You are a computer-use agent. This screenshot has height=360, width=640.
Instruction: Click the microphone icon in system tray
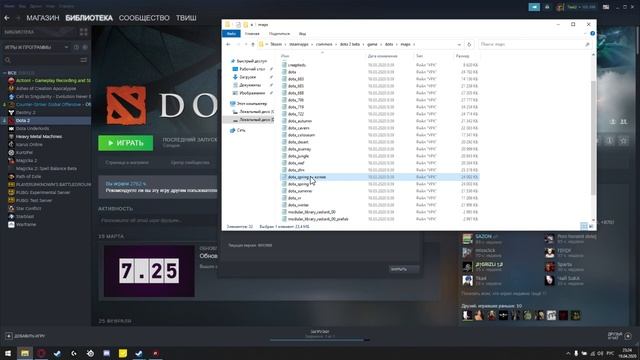(x=576, y=353)
